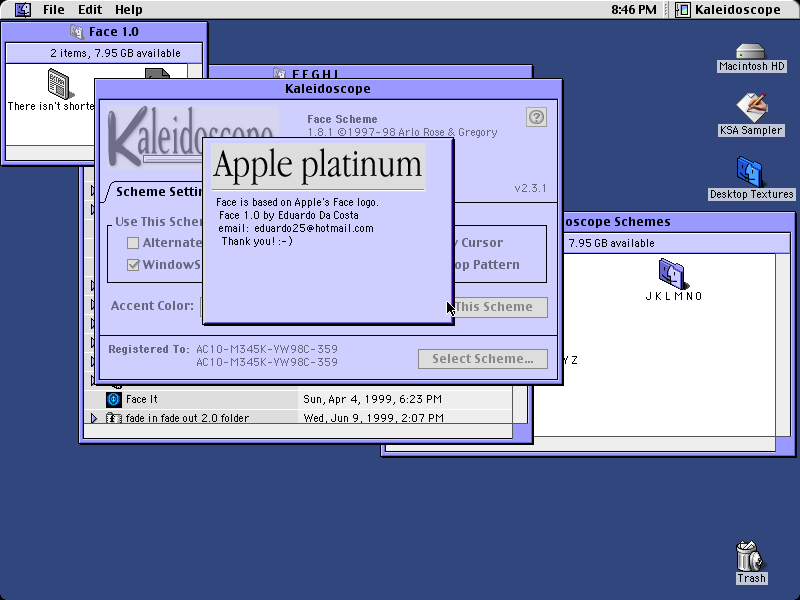Click 'Face 1.0 by Eduardo Da Costa' line
The height and width of the screenshot is (600, 800).
click(x=289, y=215)
